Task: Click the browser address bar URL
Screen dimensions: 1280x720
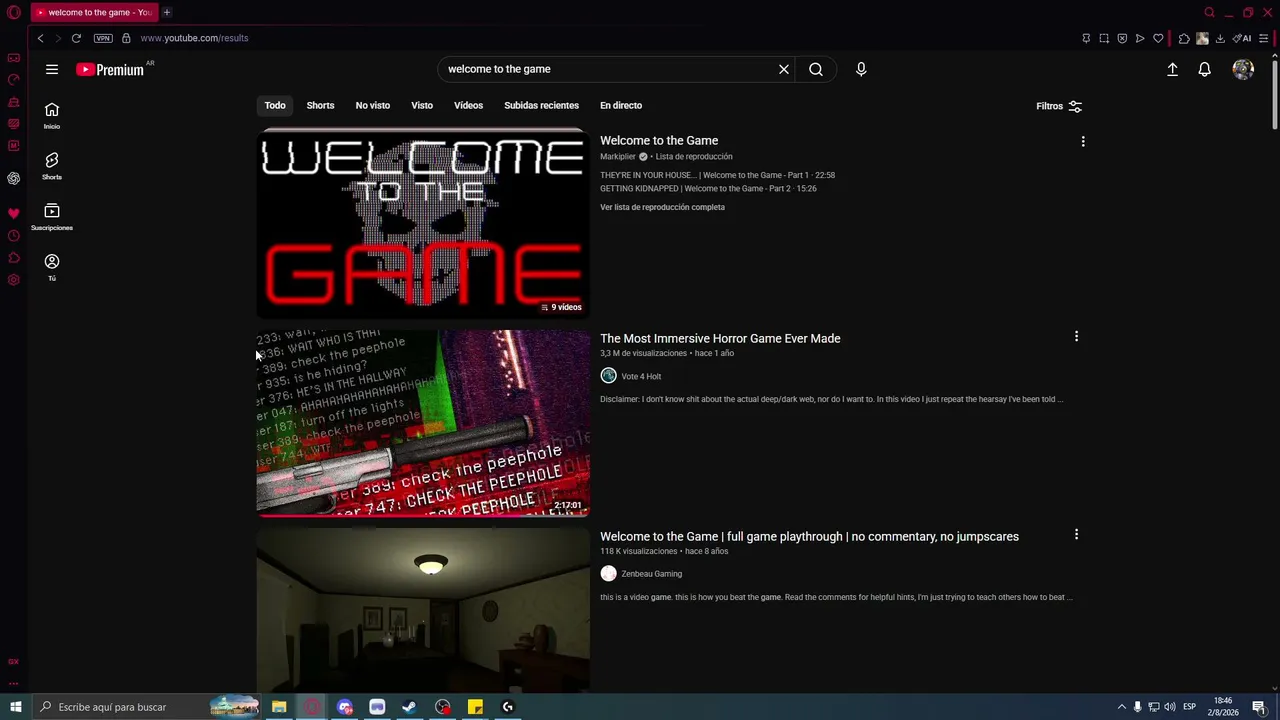Action: [x=194, y=38]
